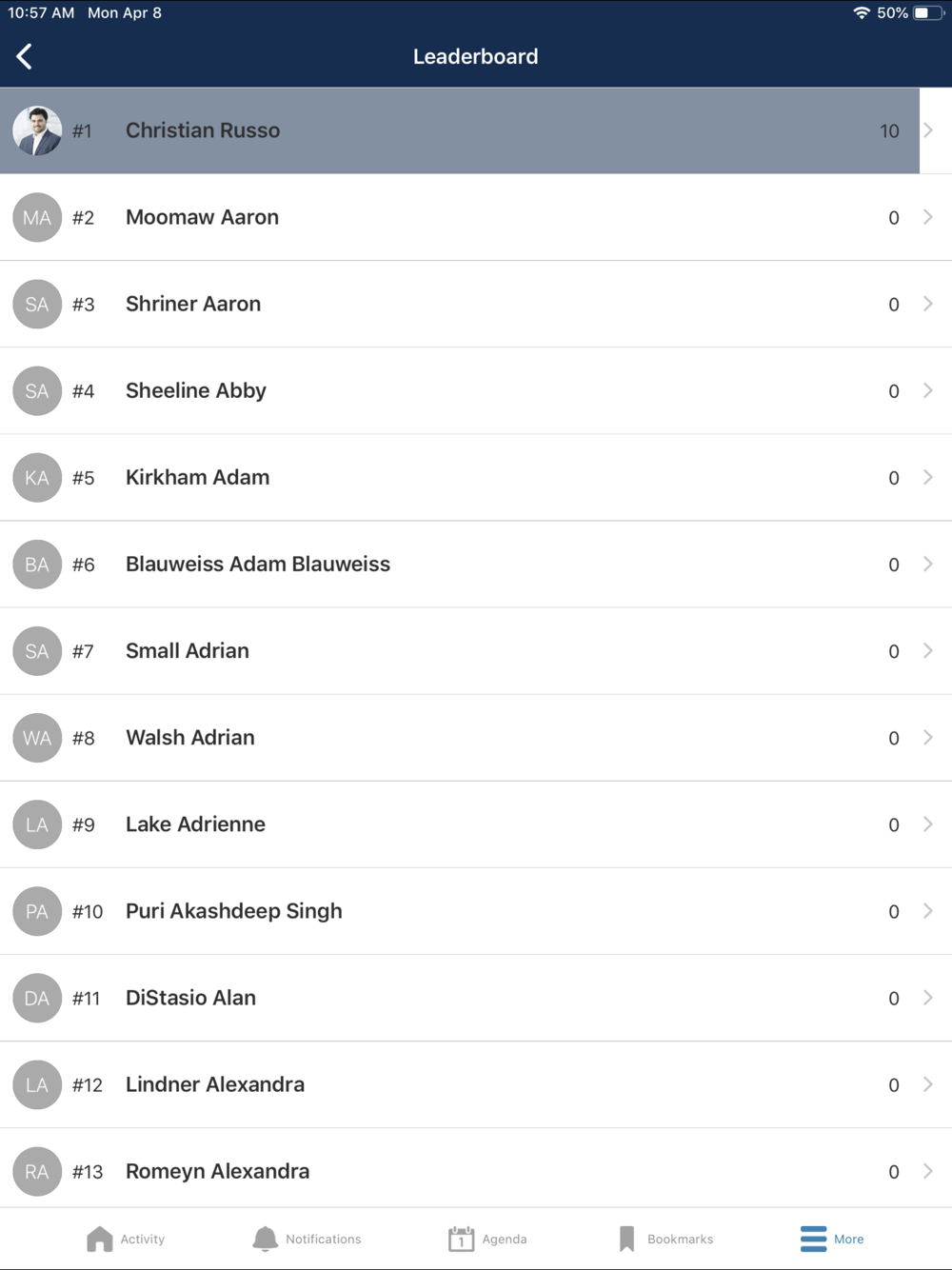Tap the KA avatar for Kirkham Adam

[x=37, y=477]
